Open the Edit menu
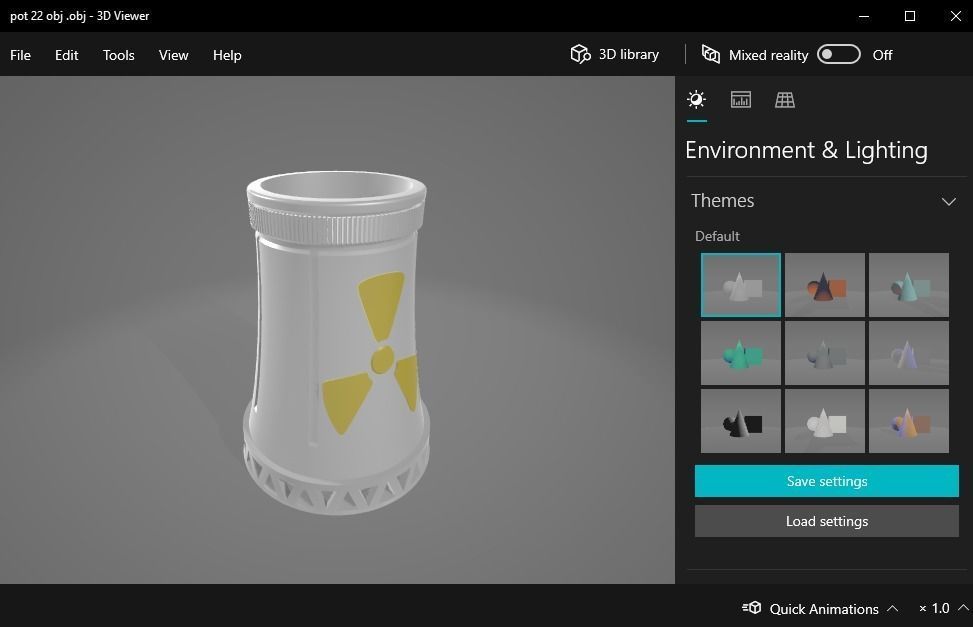The height and width of the screenshot is (627, 973). [66, 55]
